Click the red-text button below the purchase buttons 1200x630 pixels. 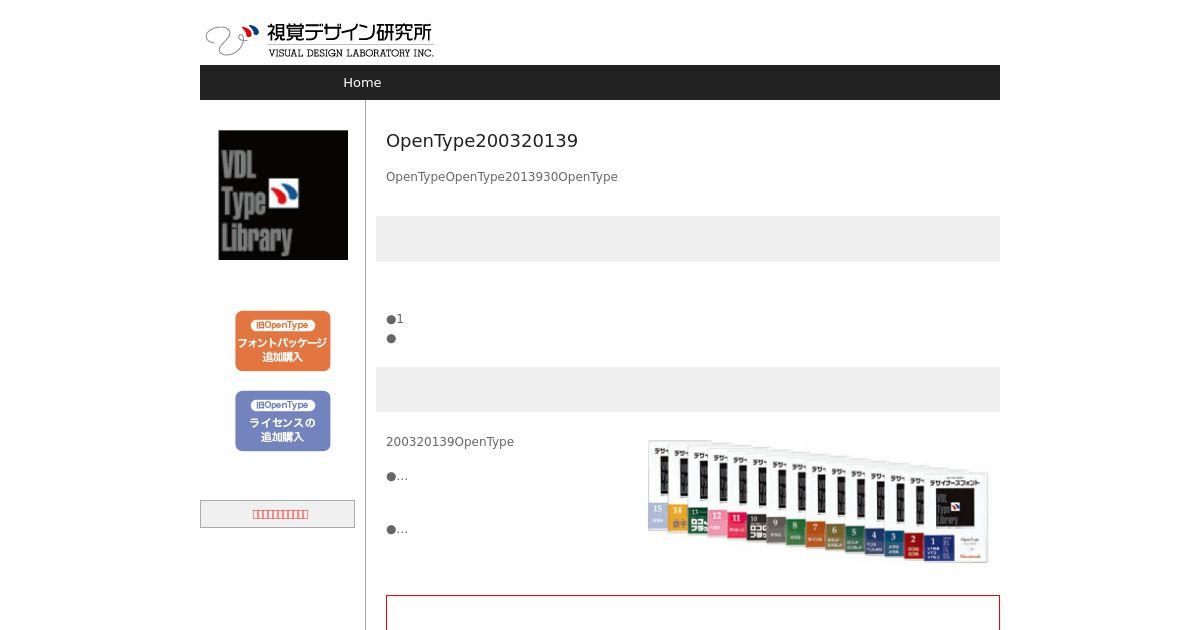[277, 514]
